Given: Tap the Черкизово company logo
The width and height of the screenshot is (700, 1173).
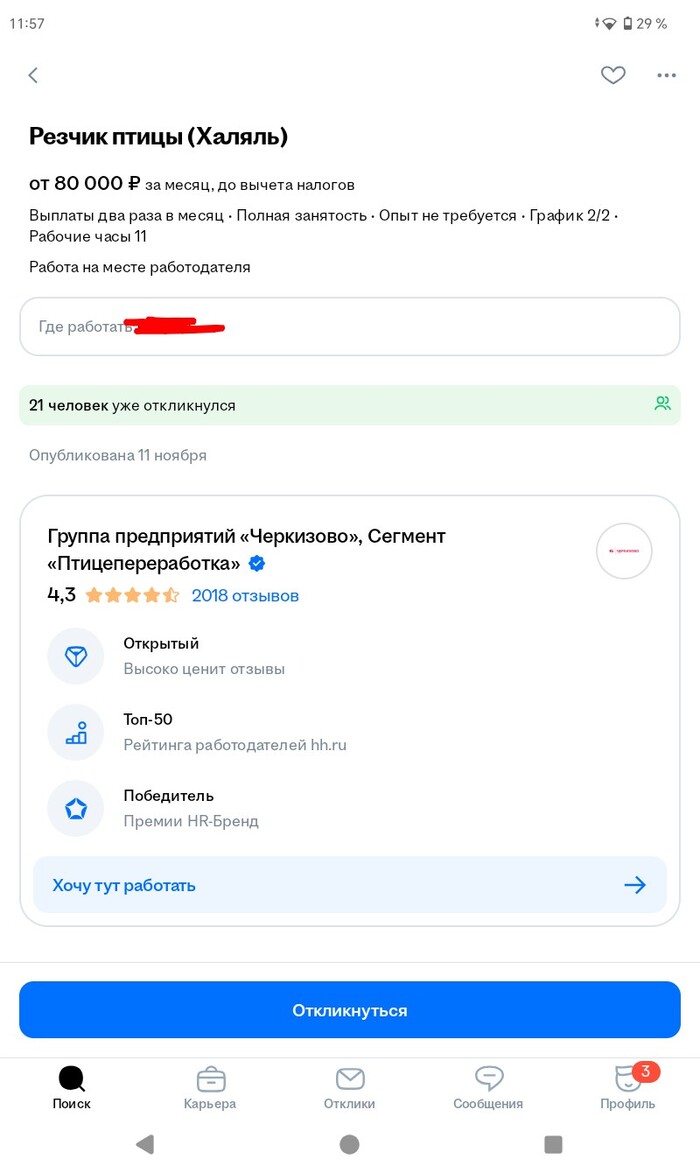Looking at the screenshot, I should [624, 551].
